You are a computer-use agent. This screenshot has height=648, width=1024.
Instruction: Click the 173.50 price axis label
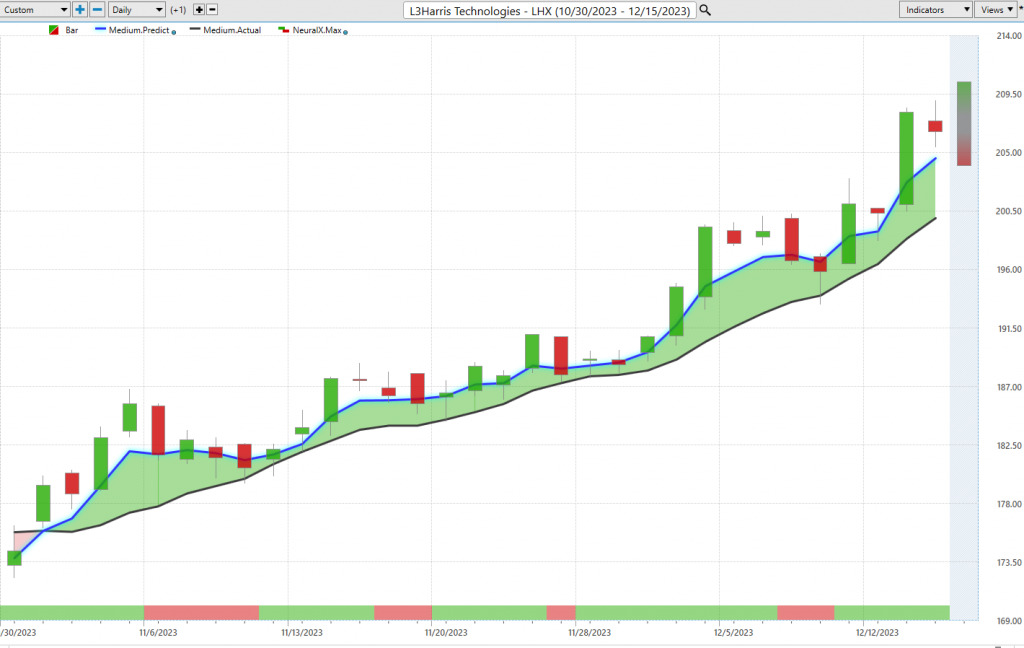click(1009, 562)
